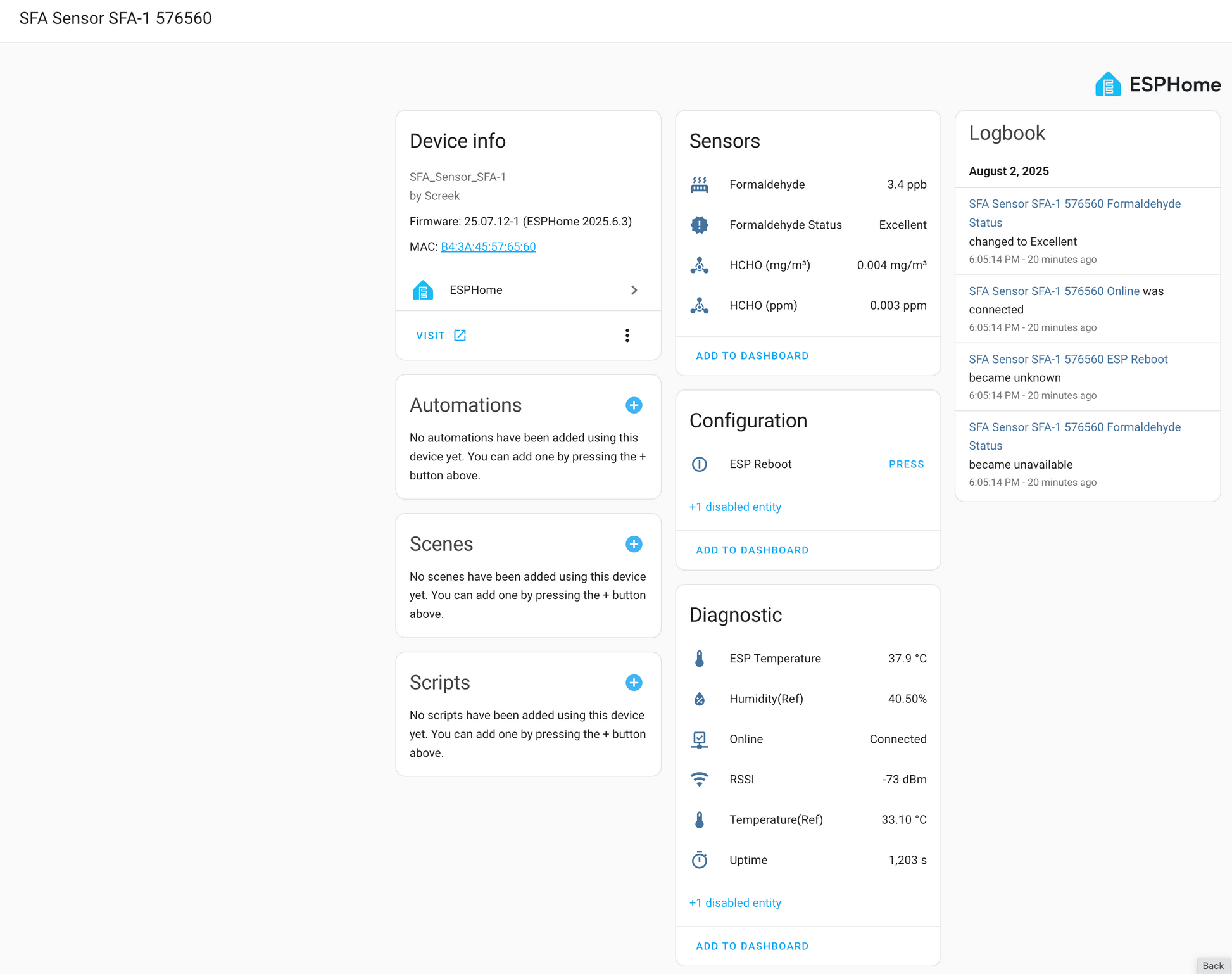Click the Online network status icon
The image size is (1232, 974).
[699, 739]
